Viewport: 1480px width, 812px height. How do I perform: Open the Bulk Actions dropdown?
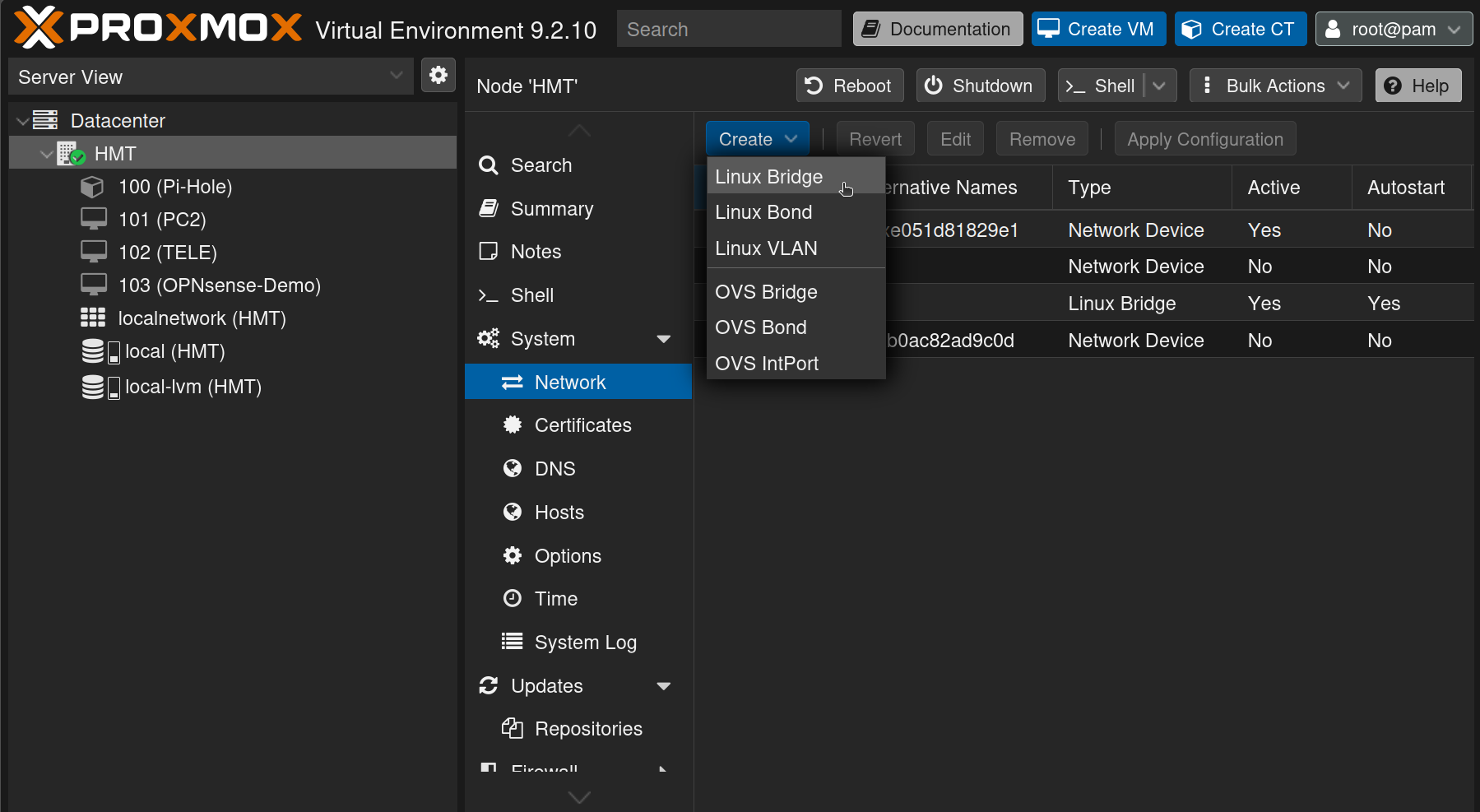point(1275,86)
